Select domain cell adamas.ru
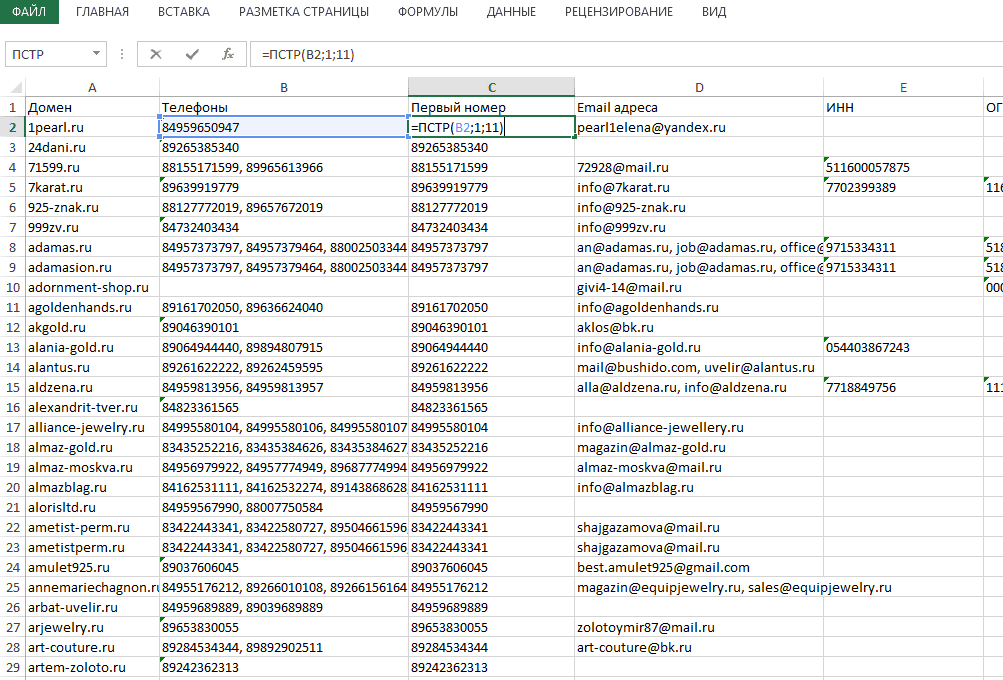Image resolution: width=1003 pixels, height=680 pixels. (x=92, y=248)
